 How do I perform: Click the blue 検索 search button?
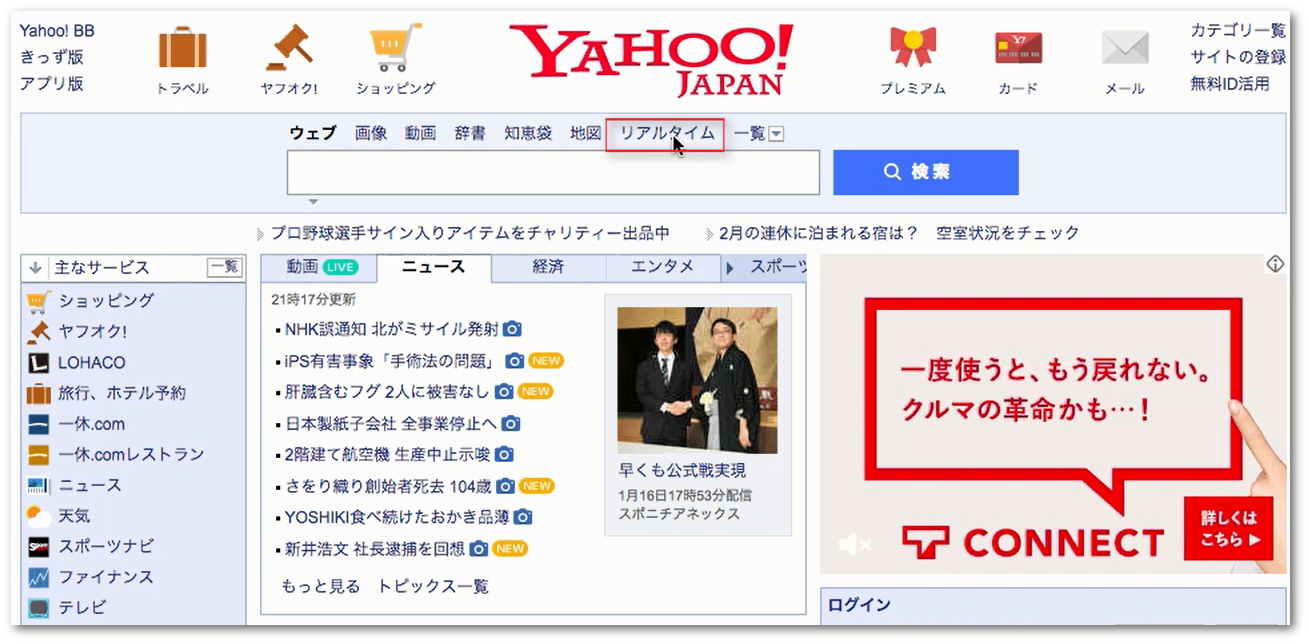point(926,172)
